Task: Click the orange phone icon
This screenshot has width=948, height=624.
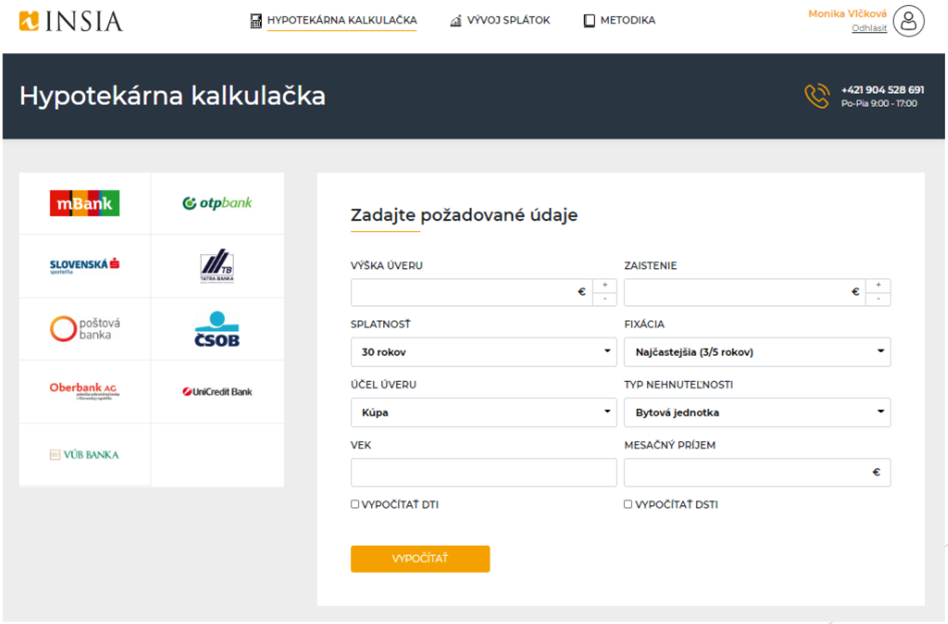Action: (x=817, y=96)
